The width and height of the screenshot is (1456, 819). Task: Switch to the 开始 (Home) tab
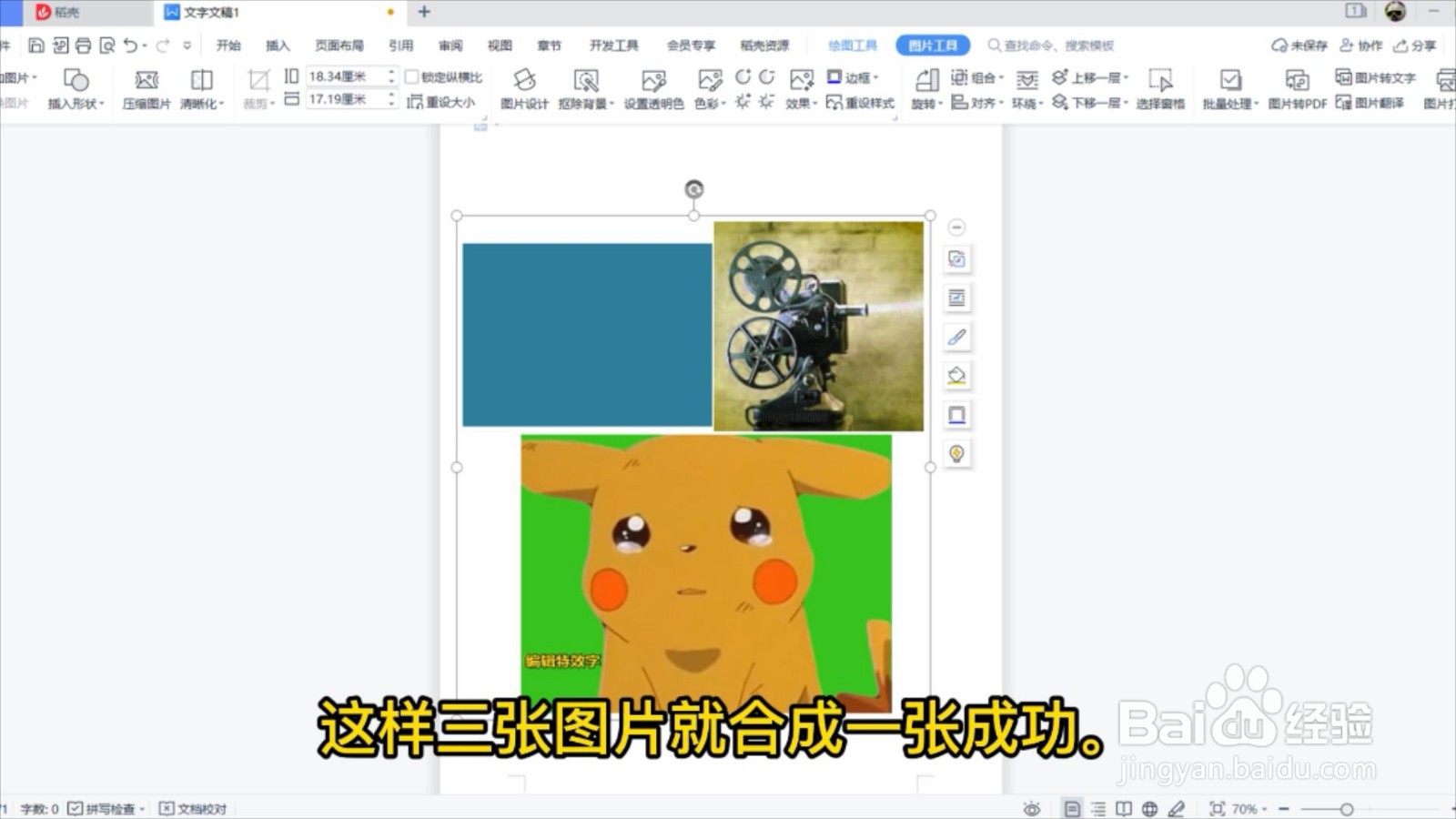pos(228,45)
